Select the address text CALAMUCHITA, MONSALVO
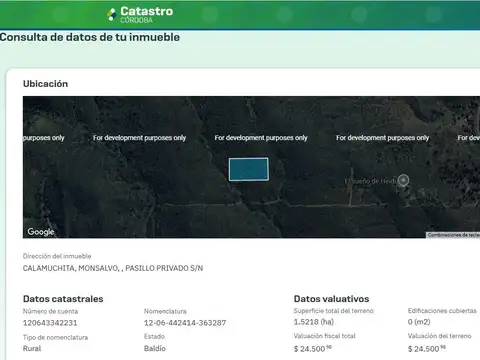The image size is (480, 360). (x=113, y=268)
